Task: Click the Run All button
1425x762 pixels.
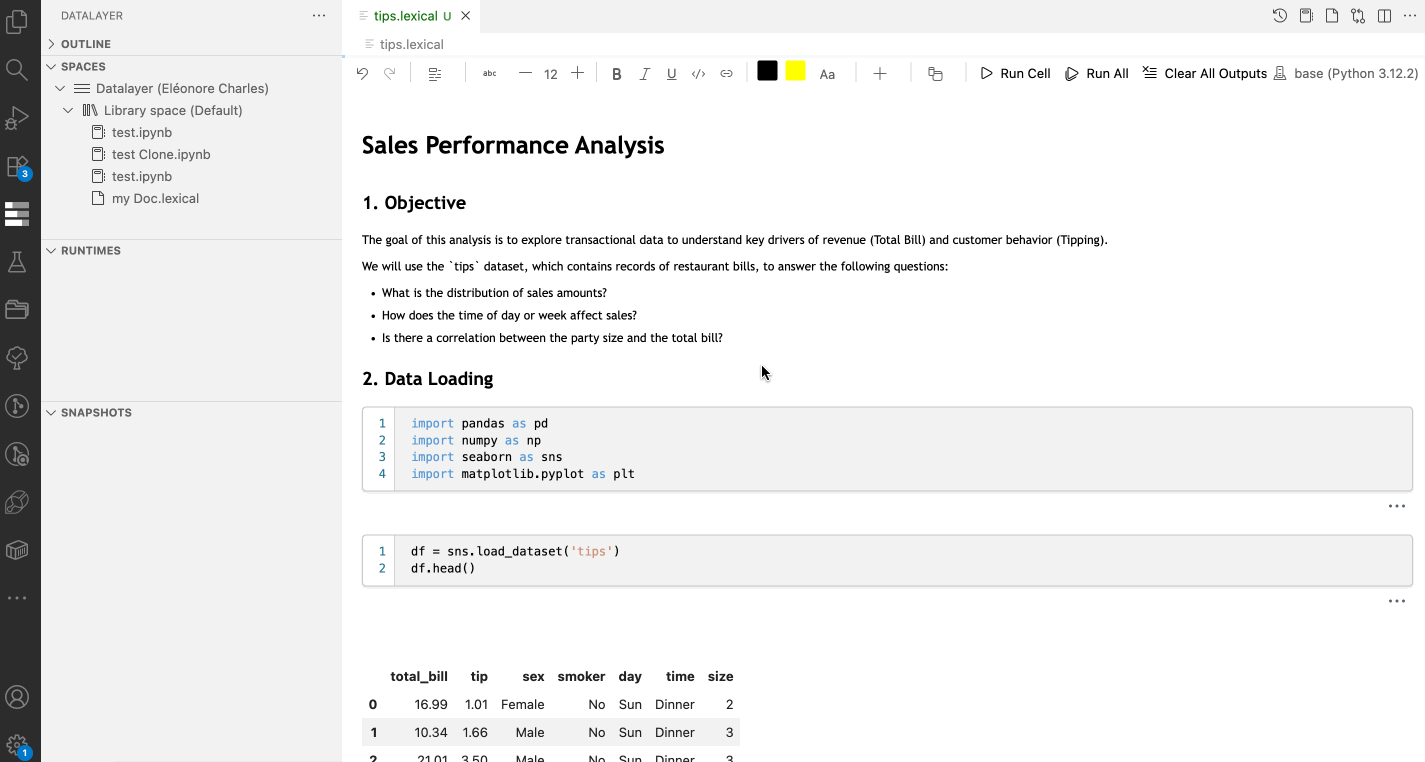Action: pos(1096,72)
